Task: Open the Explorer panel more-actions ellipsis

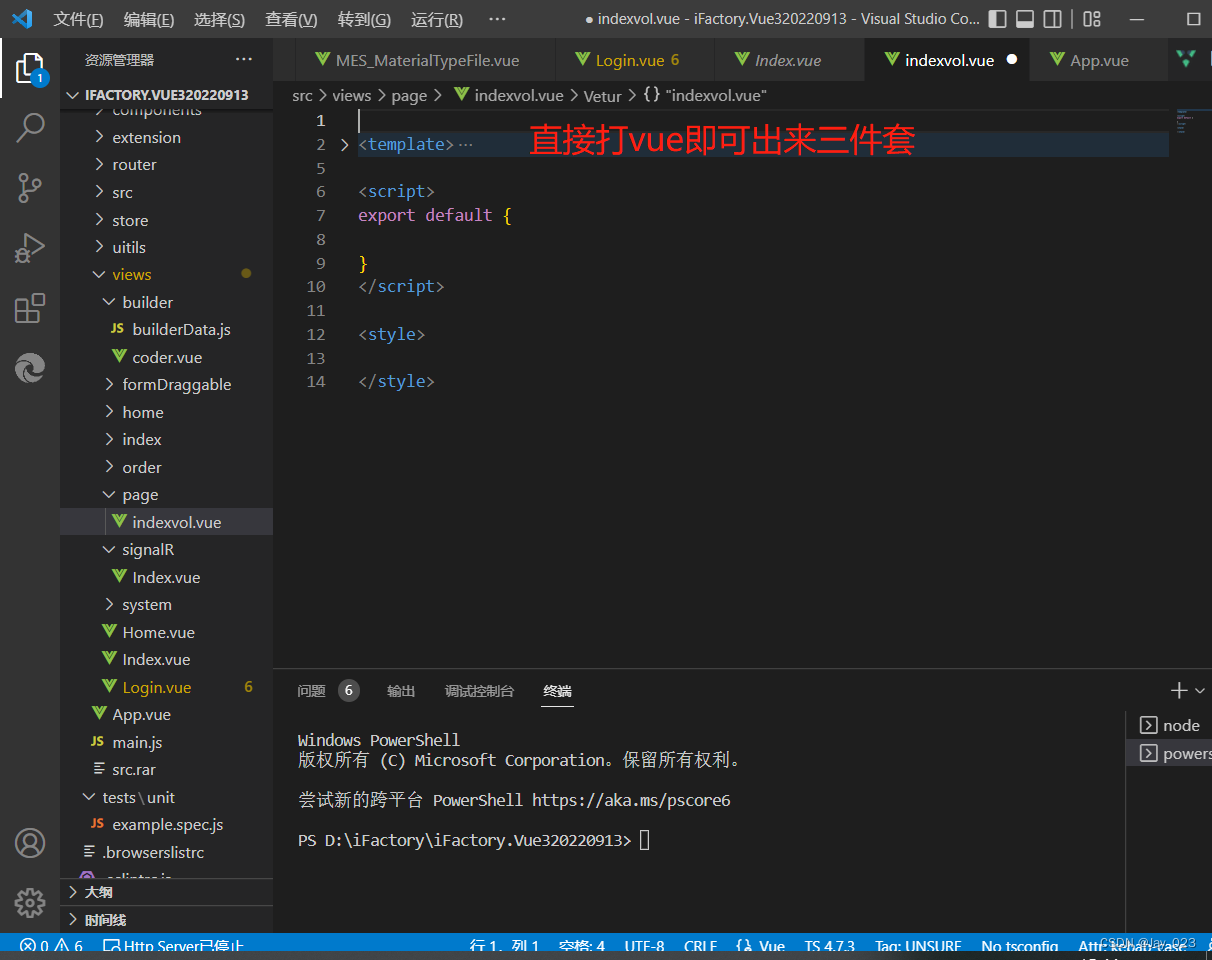Action: 244,60
